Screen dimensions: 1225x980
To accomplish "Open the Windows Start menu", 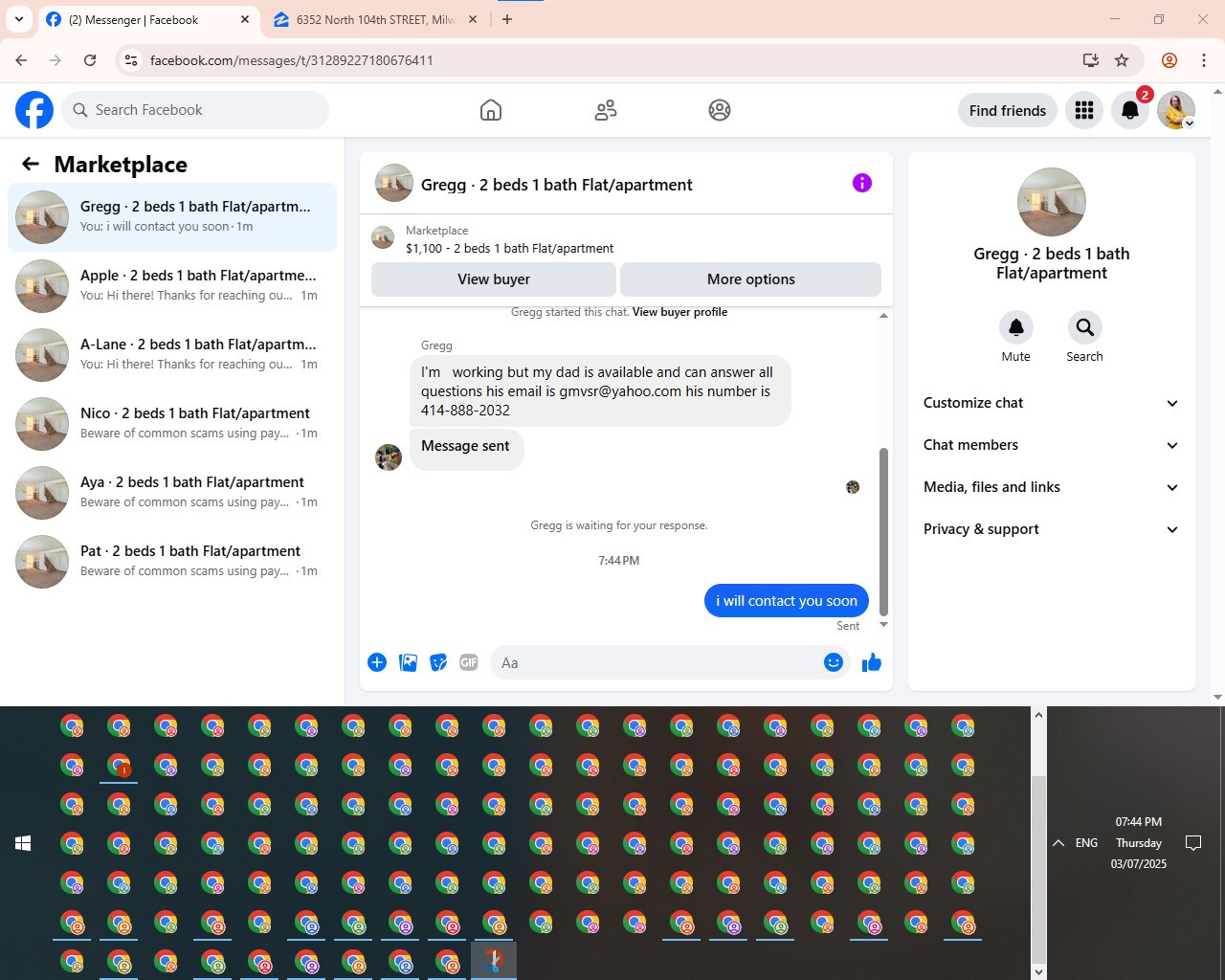I will click(23, 843).
